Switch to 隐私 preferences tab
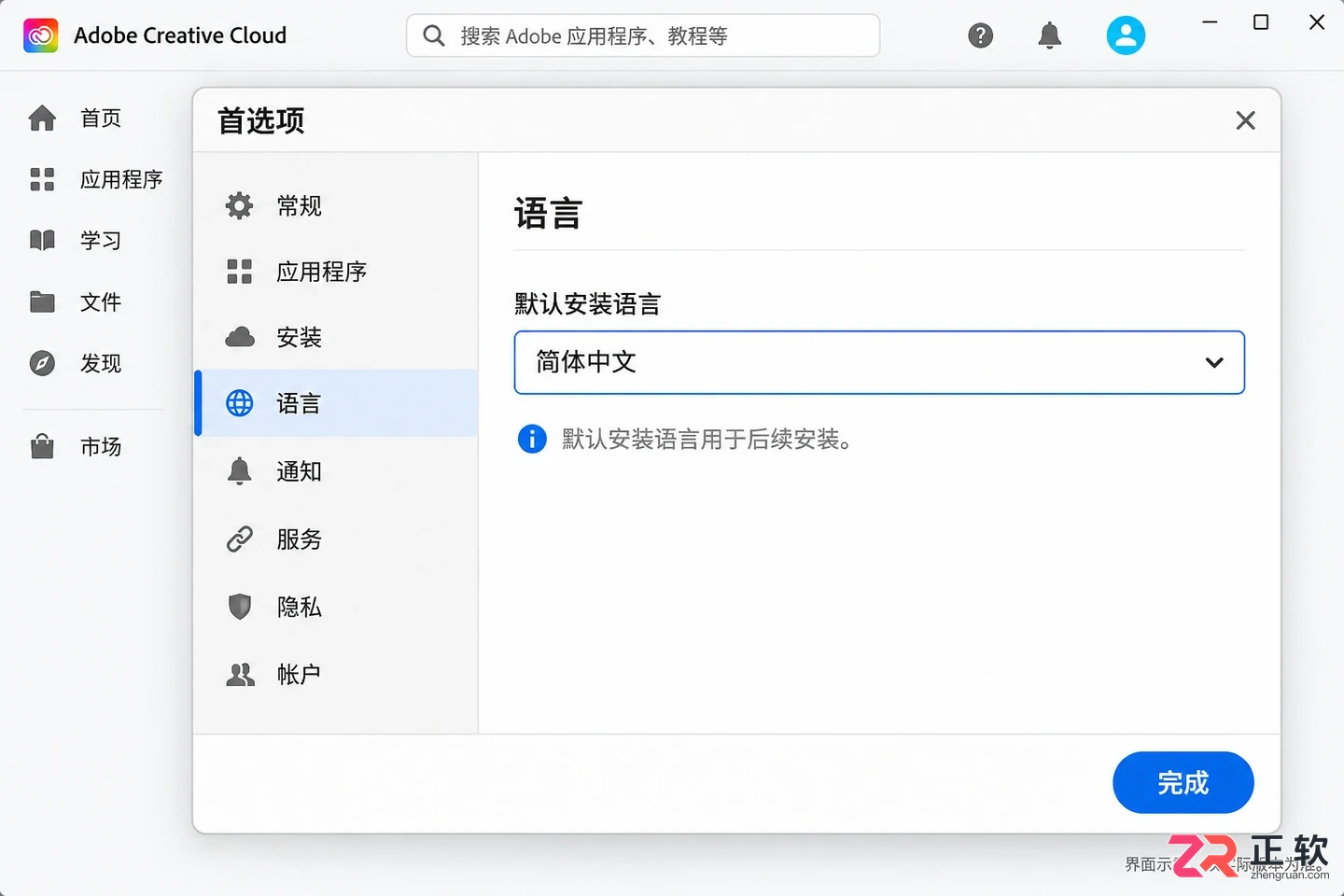 [336, 607]
